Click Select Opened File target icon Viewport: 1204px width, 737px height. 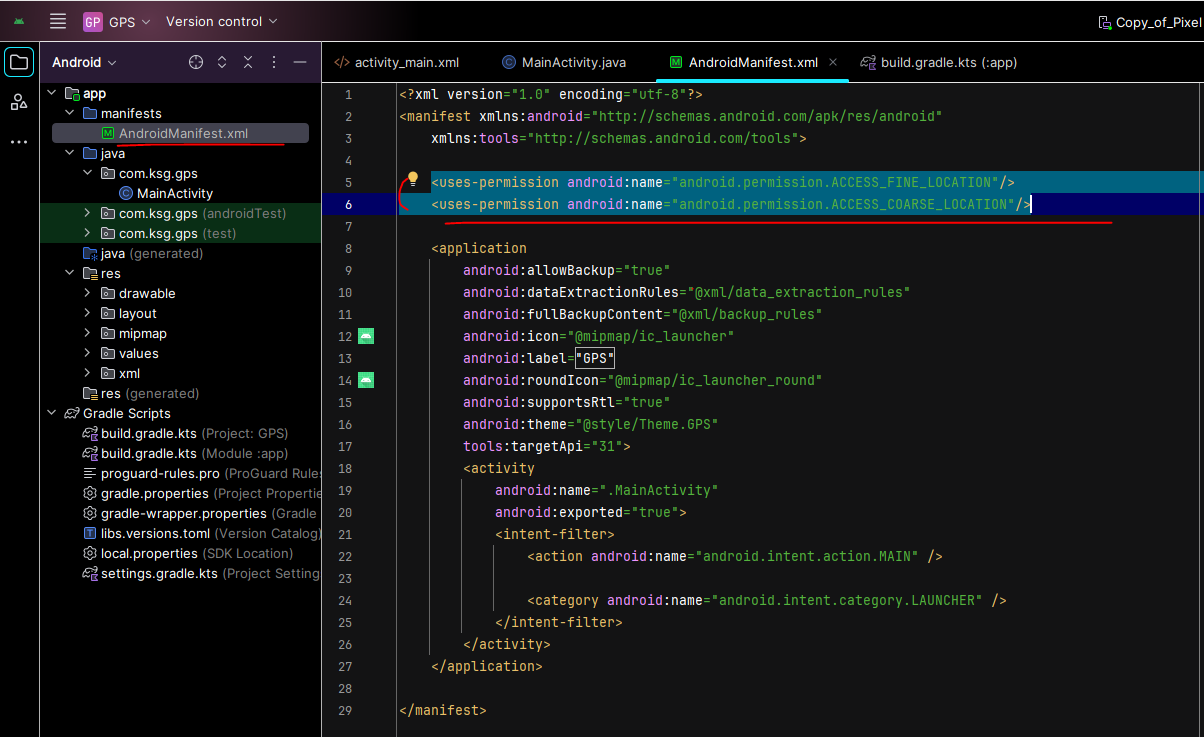(196, 62)
